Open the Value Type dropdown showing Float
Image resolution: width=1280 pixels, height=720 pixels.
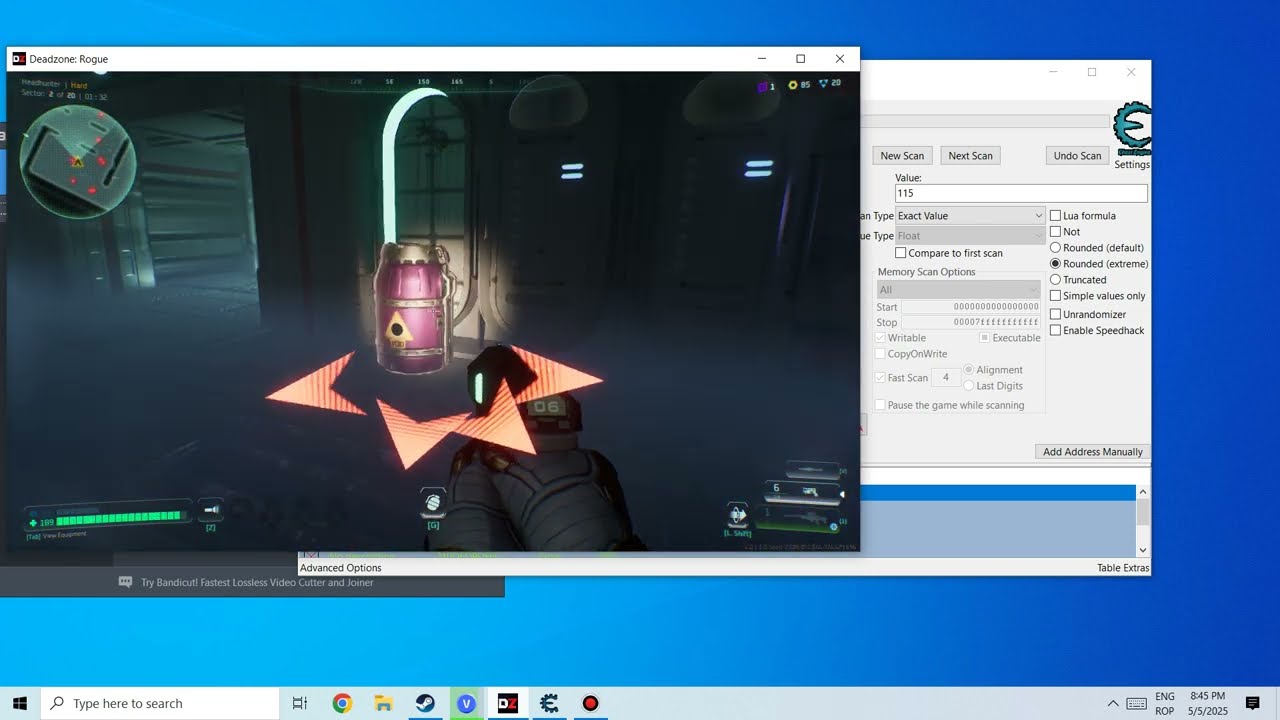click(970, 236)
